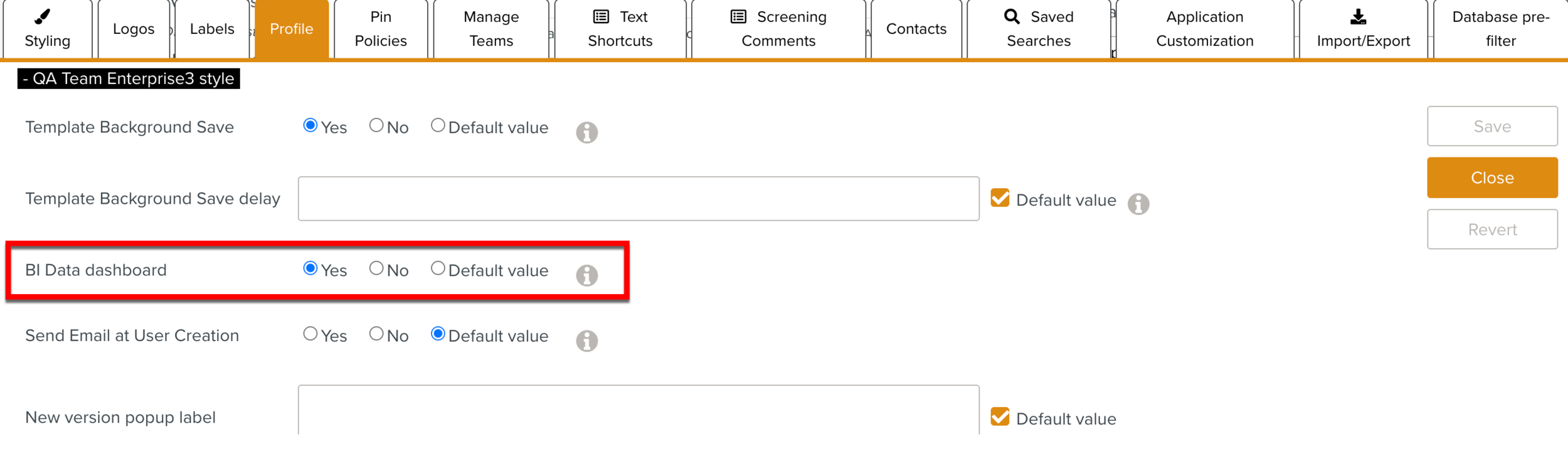
Task: Click the Revert button
Action: click(x=1492, y=229)
